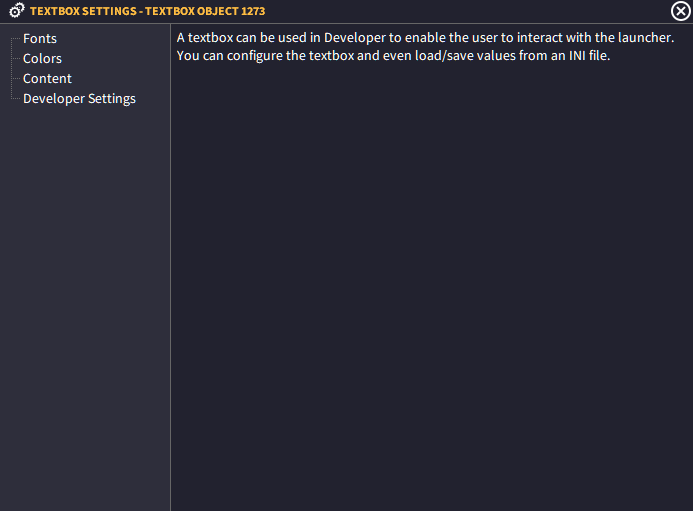The height and width of the screenshot is (511, 693).
Task: Click the dotted tree connector beside Fonts
Action: [x=16, y=39]
